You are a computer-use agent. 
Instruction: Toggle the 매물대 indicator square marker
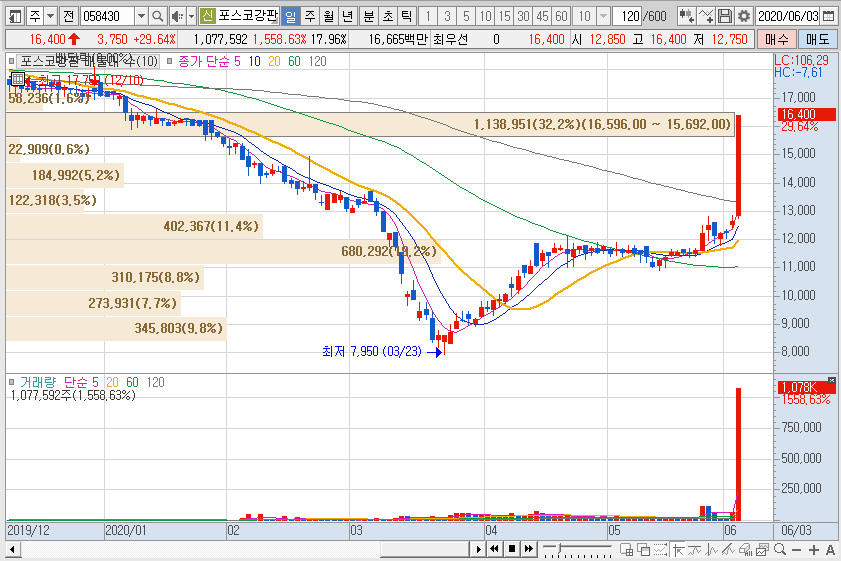(11, 61)
